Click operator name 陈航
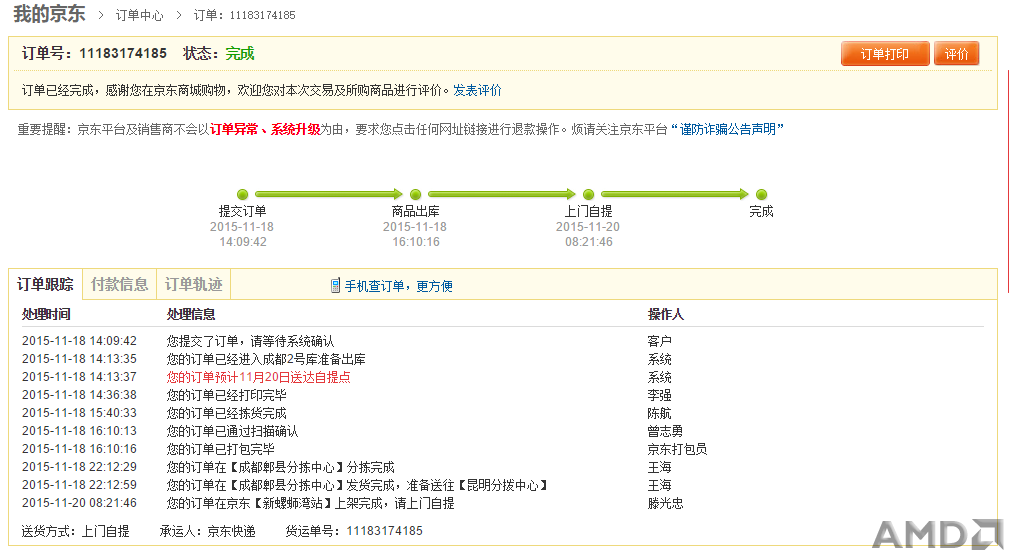This screenshot has width=1009, height=555. (659, 413)
